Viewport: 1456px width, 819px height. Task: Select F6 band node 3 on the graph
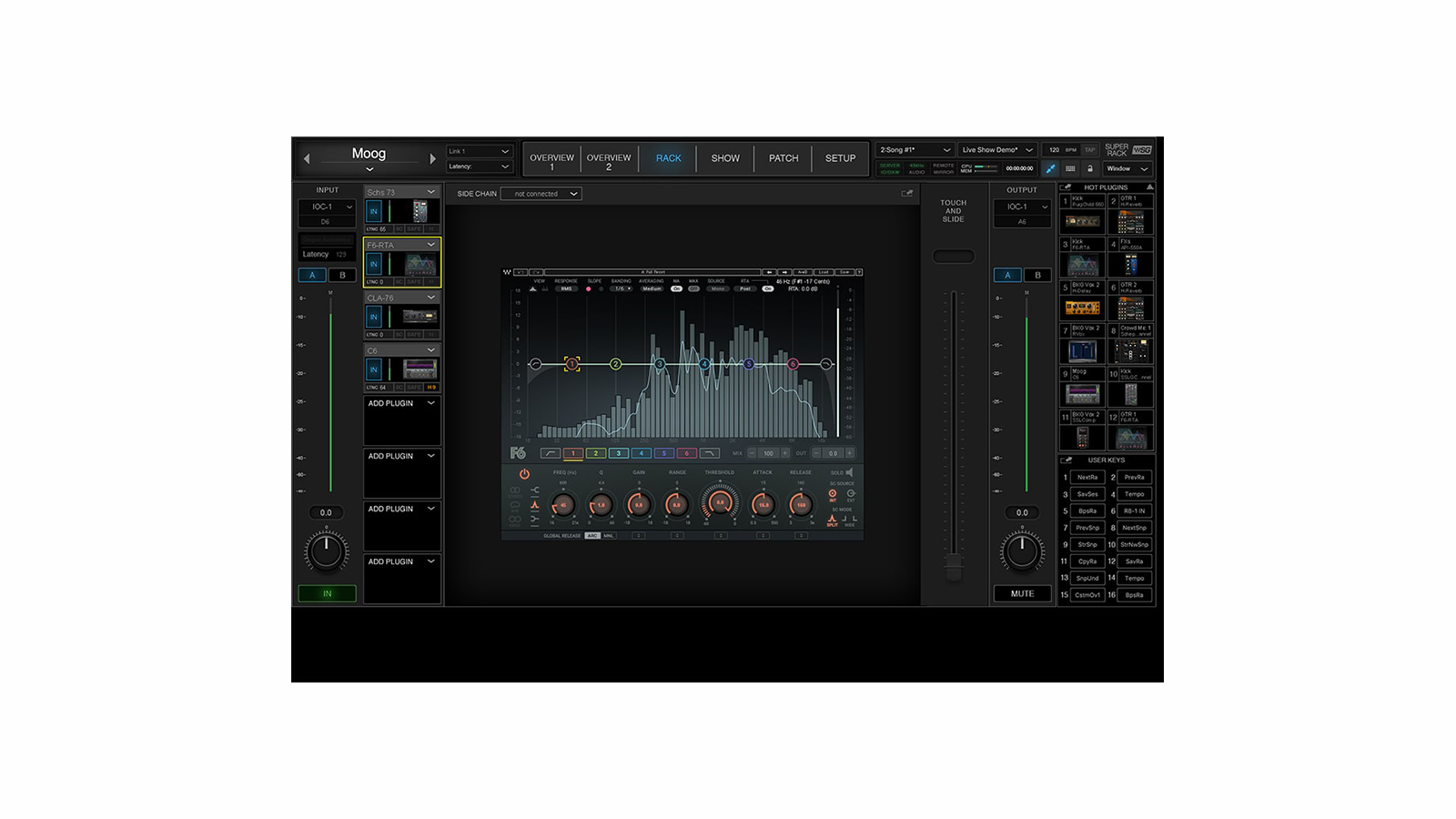click(660, 364)
